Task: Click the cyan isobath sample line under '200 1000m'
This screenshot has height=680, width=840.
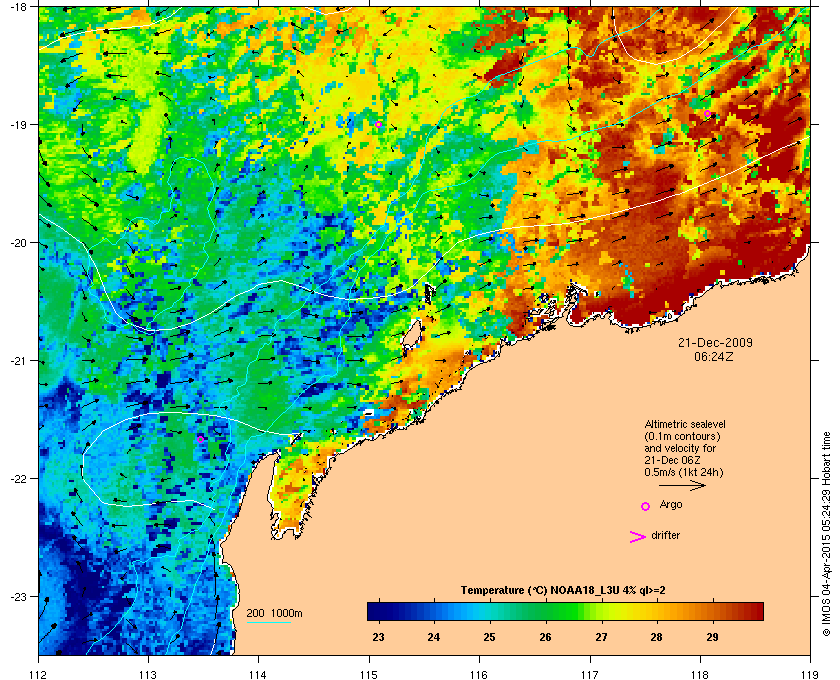Action: point(268,623)
